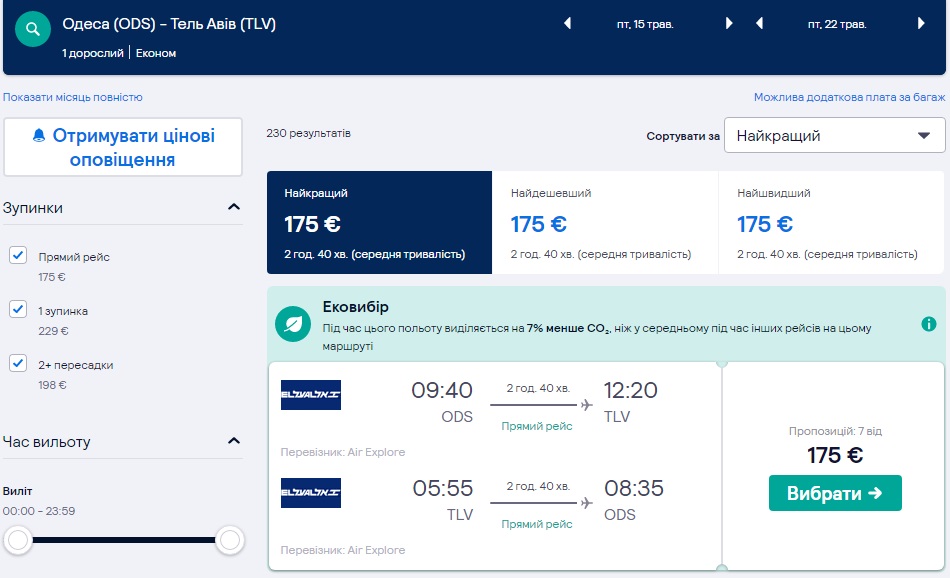Click Отримувати цінові оповіщення alert button
950x578 pixels.
click(x=123, y=147)
